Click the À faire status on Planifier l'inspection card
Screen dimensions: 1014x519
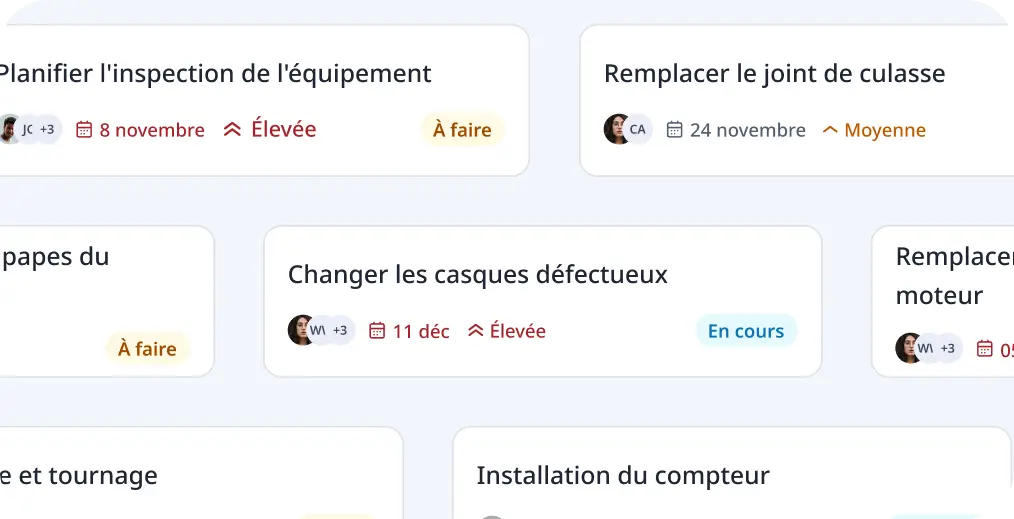click(462, 130)
